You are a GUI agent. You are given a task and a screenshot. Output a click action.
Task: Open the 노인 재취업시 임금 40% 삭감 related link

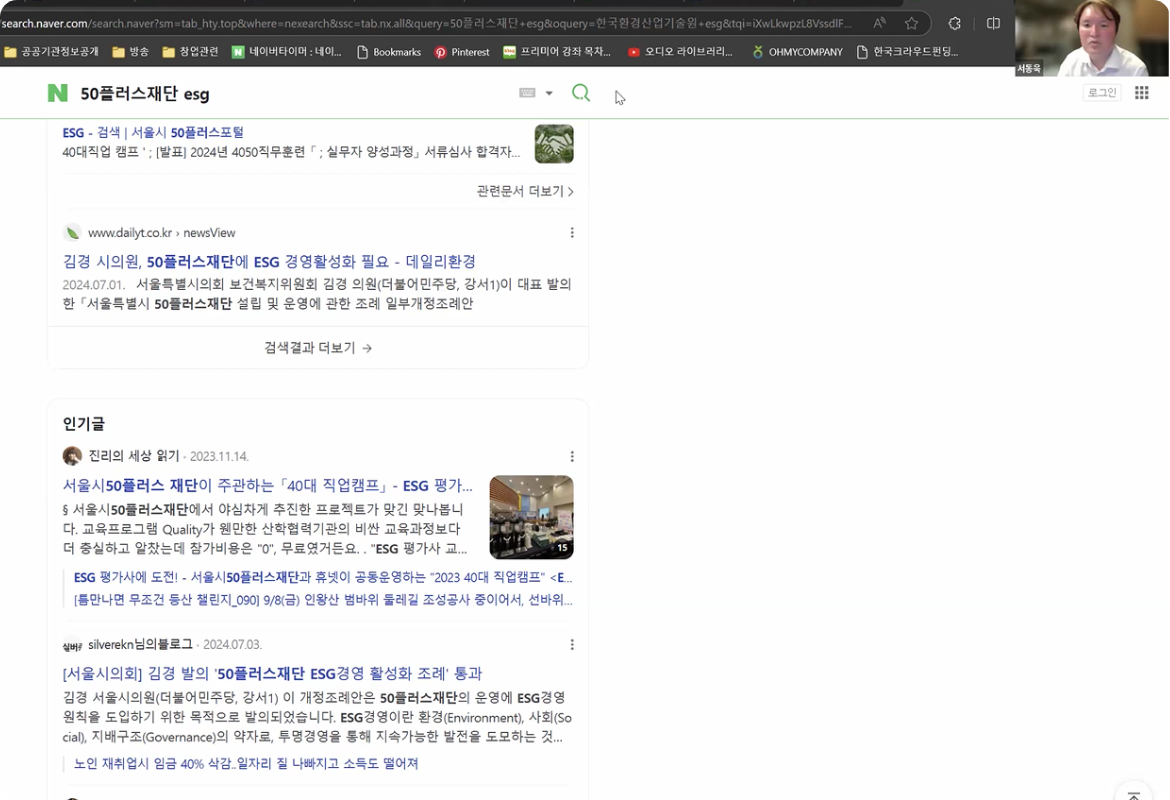245,763
